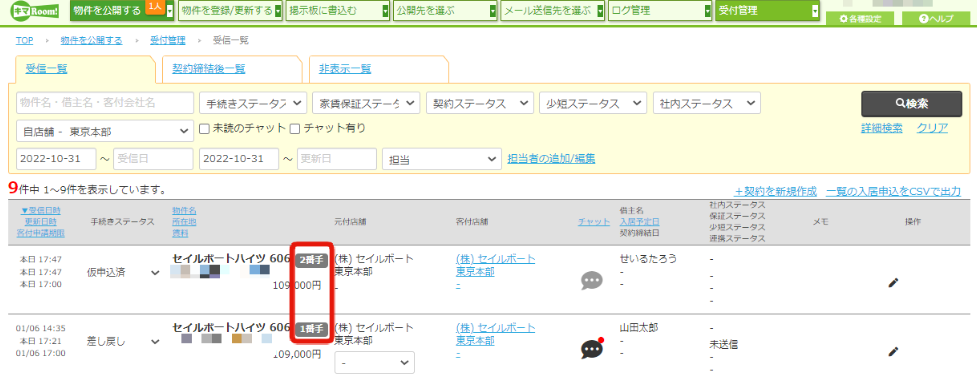Click the 2番手 badge
This screenshot has height=381, width=977.
tap(312, 260)
